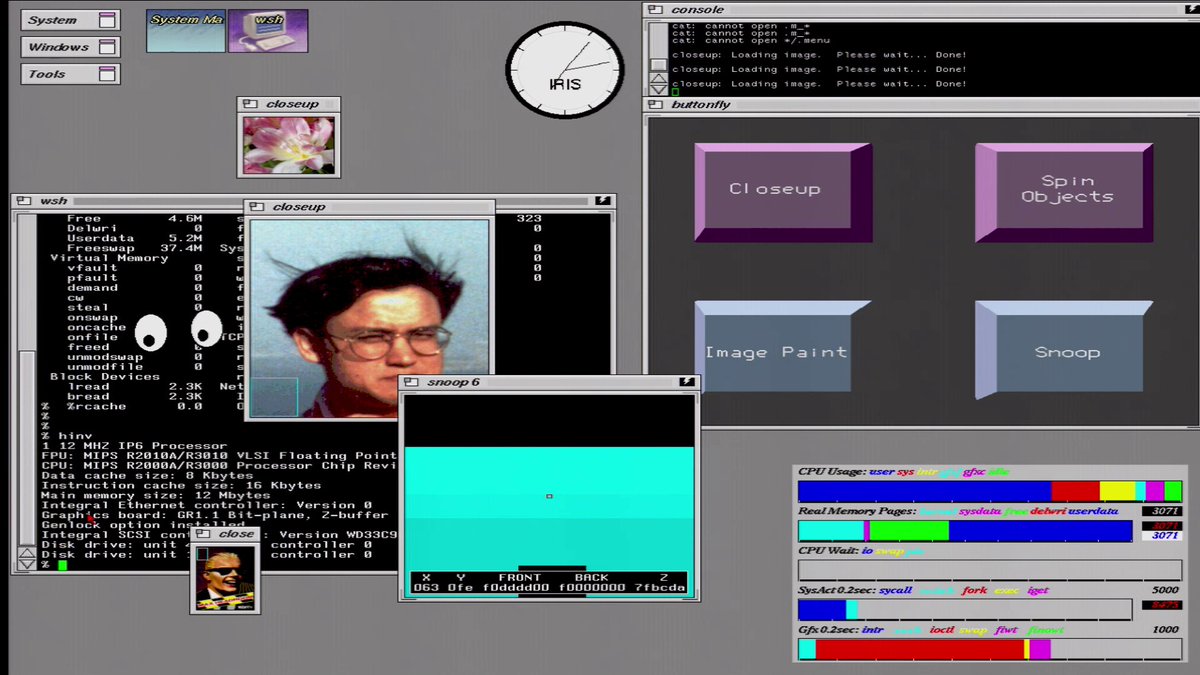1200x675 pixels.
Task: Click the snoop FRONT value f0dddd00
Action: point(516,588)
